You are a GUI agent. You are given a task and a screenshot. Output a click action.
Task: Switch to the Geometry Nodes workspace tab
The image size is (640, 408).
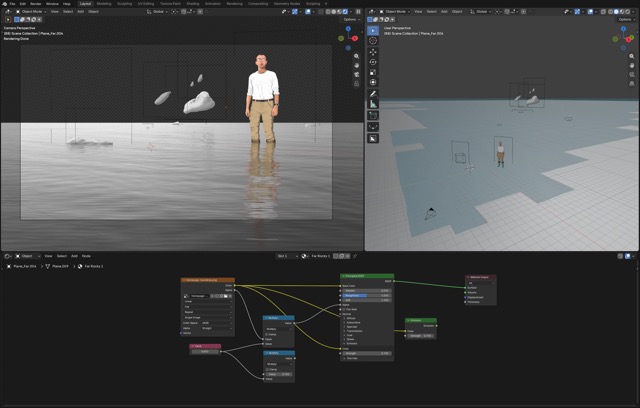click(287, 4)
